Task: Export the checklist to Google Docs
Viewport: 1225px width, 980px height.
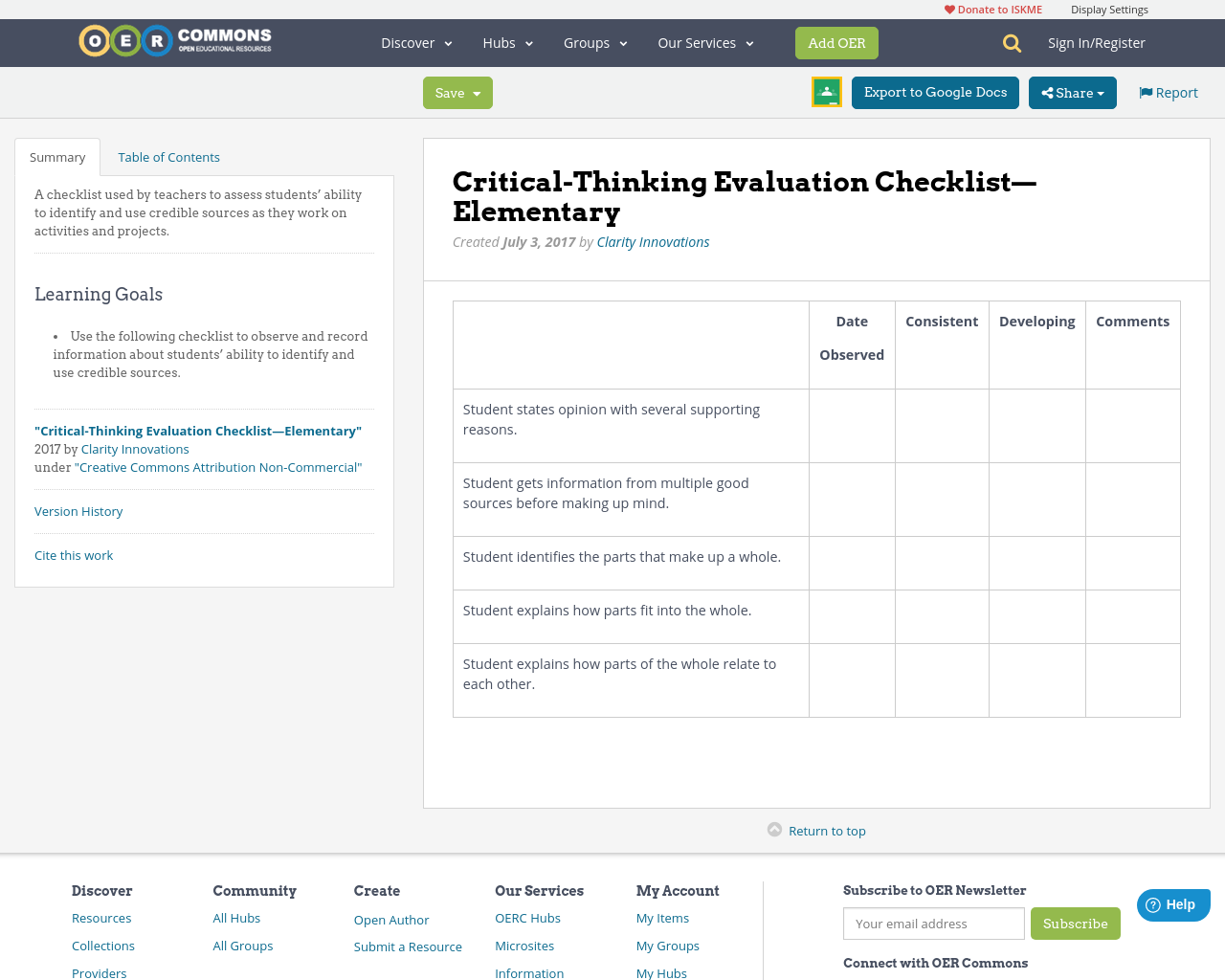Action: click(935, 92)
